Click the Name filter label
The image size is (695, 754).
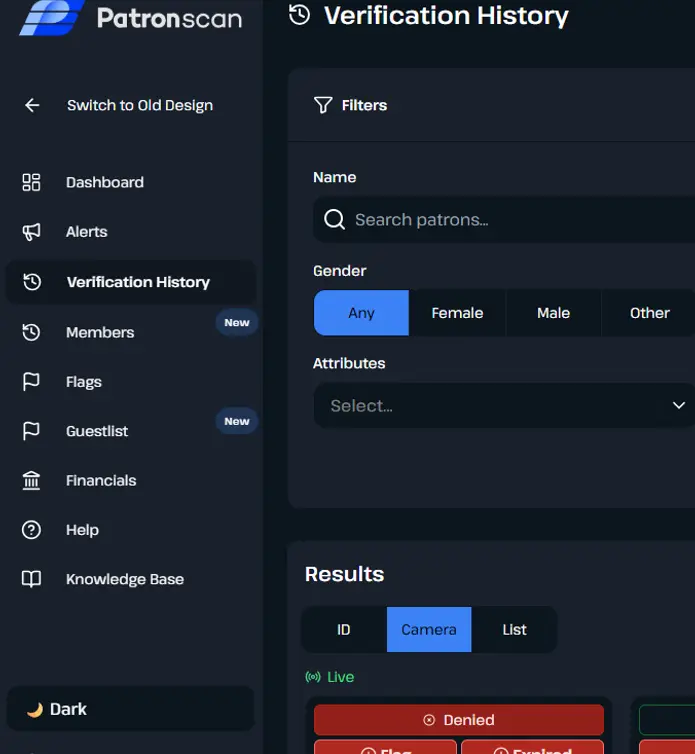335,177
